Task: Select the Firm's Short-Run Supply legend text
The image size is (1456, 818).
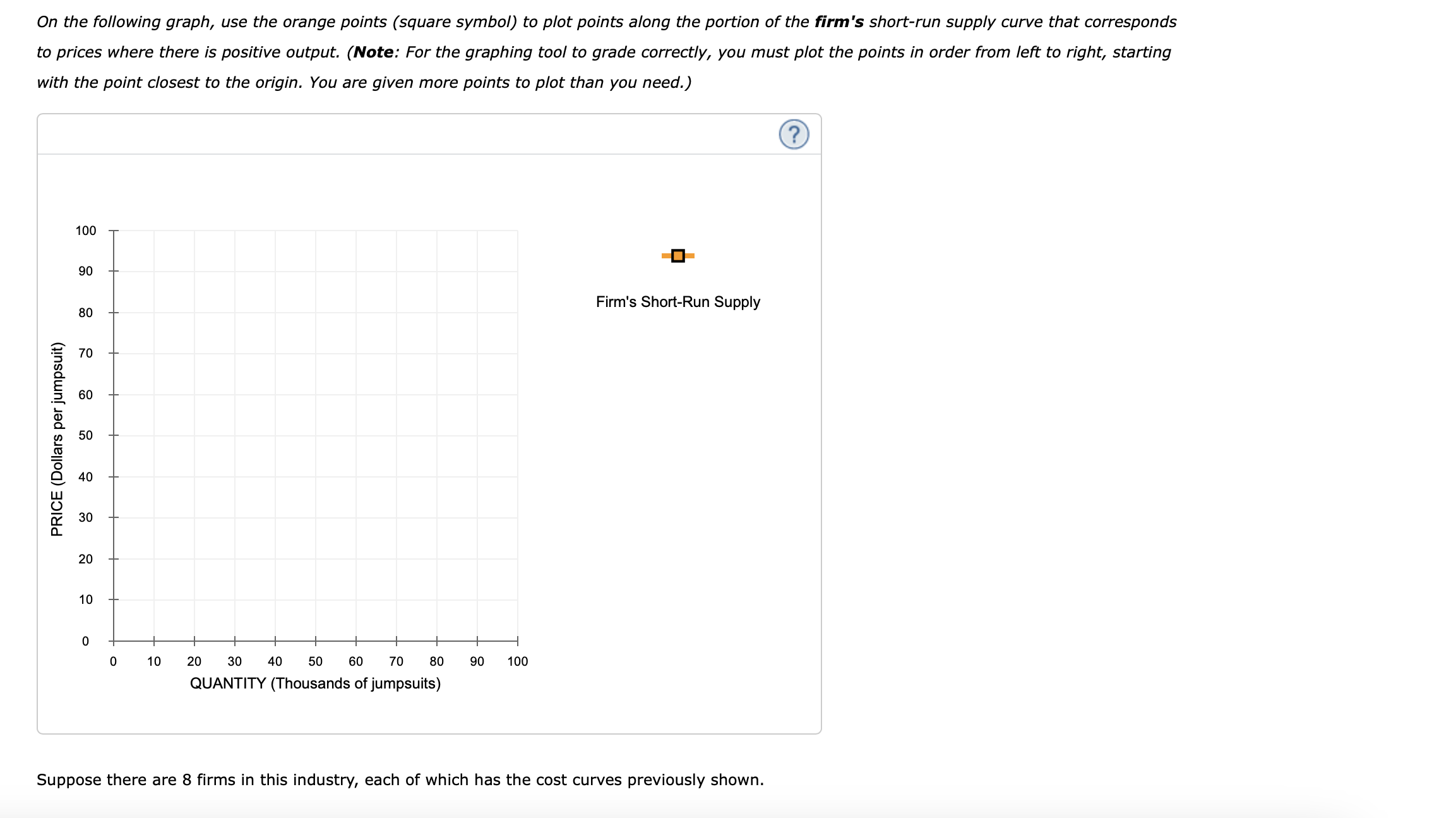Action: pos(677,302)
